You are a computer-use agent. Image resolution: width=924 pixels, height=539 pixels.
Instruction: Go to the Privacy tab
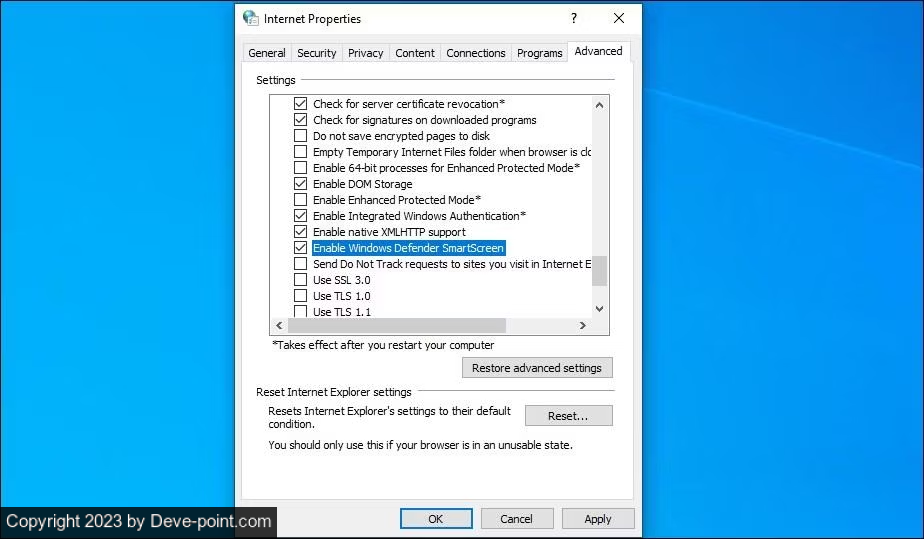coord(365,53)
